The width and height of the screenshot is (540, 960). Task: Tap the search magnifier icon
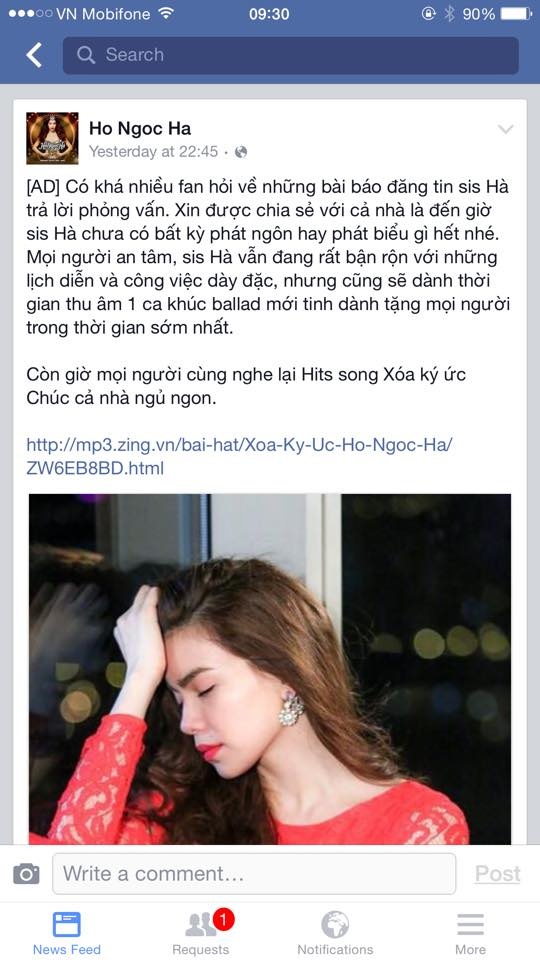(86, 55)
